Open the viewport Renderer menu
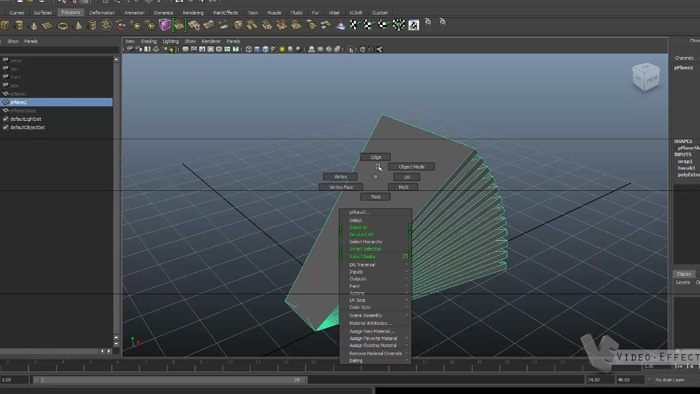The width and height of the screenshot is (700, 394). pos(211,41)
